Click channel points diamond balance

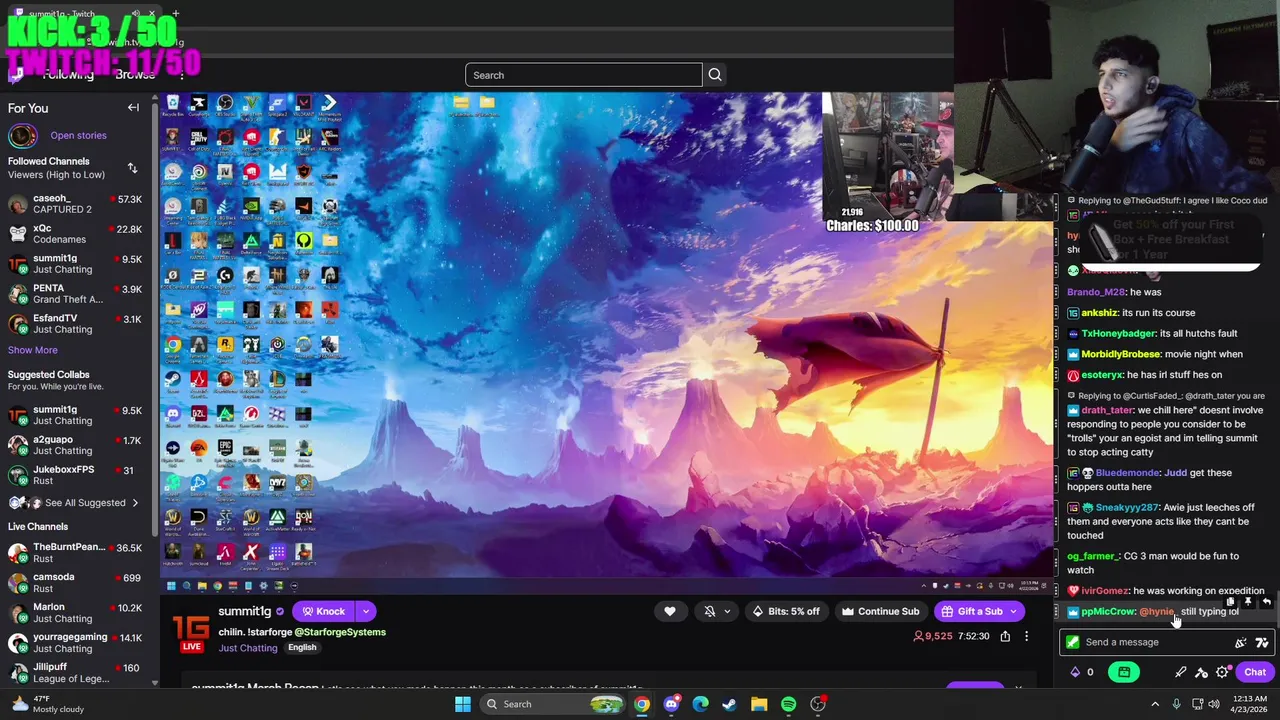tap(1082, 672)
